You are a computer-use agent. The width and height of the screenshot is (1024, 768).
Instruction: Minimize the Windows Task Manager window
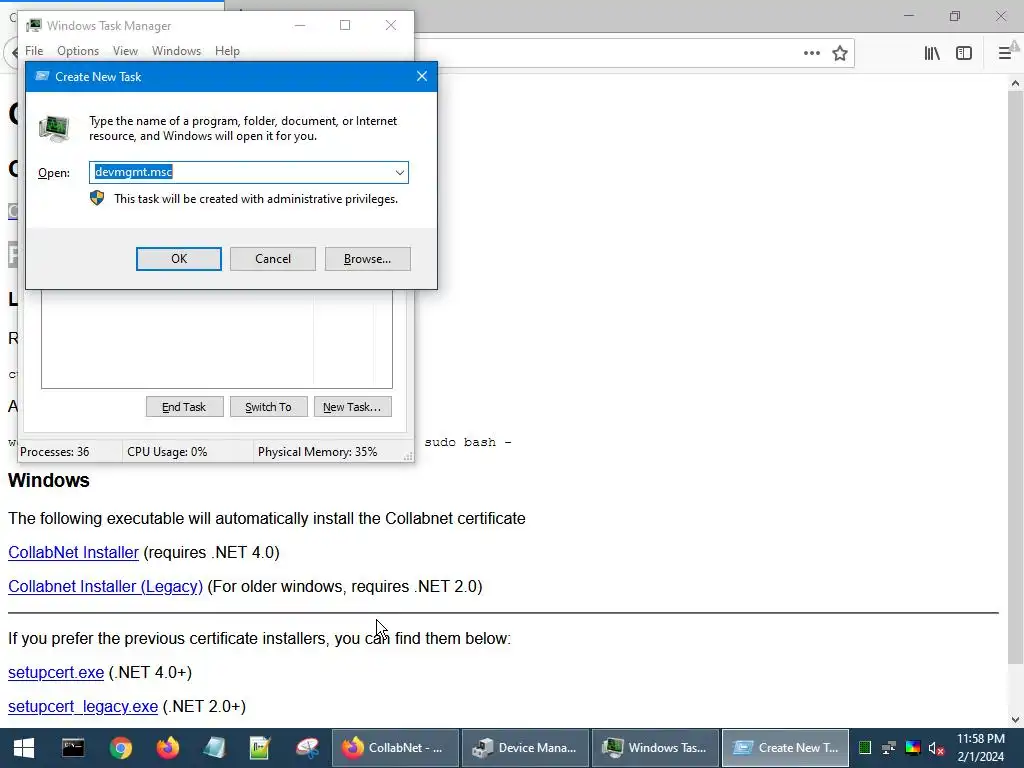pyautogui.click(x=300, y=25)
